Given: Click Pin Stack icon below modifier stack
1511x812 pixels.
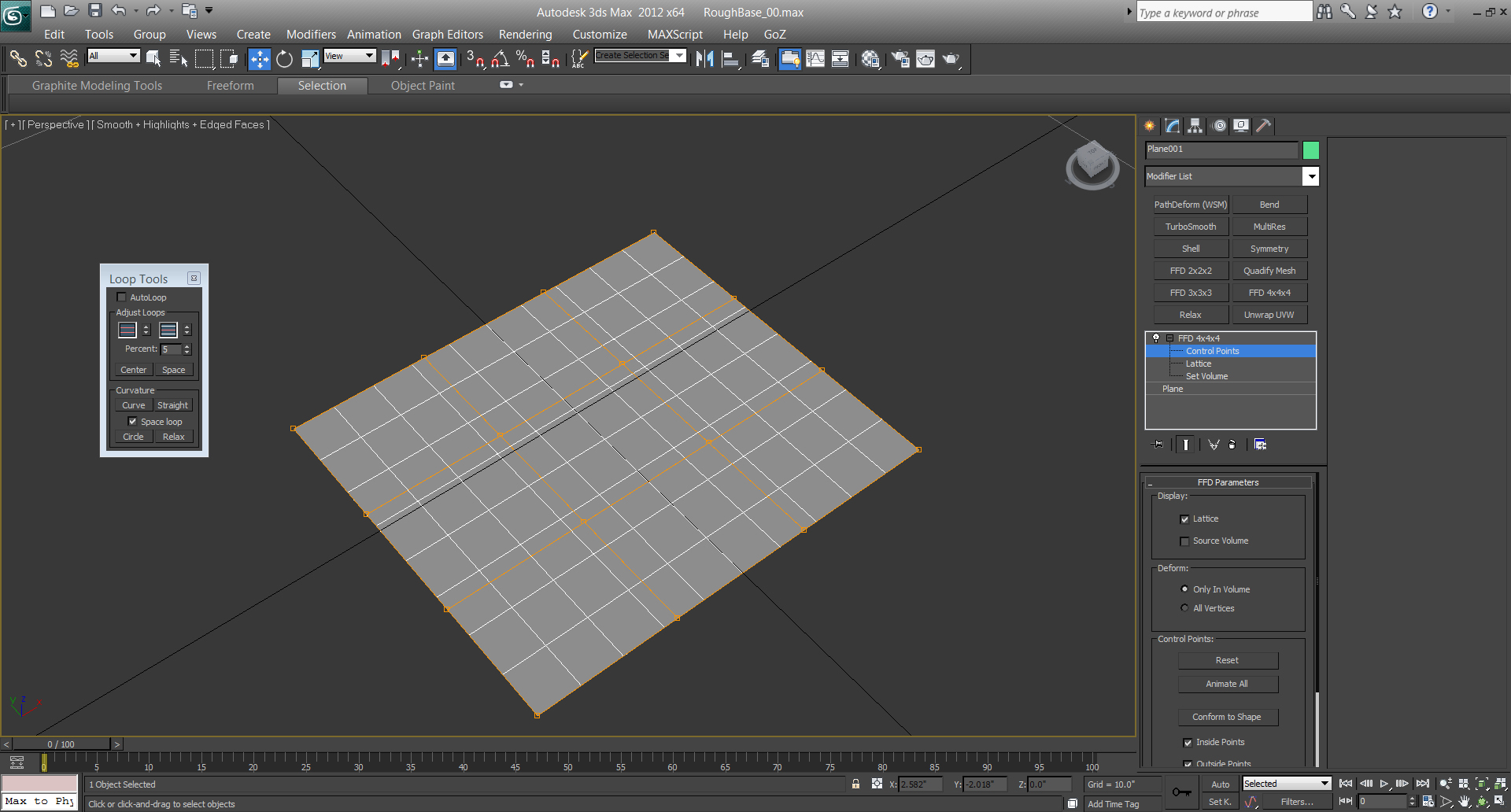Looking at the screenshot, I should (1158, 445).
